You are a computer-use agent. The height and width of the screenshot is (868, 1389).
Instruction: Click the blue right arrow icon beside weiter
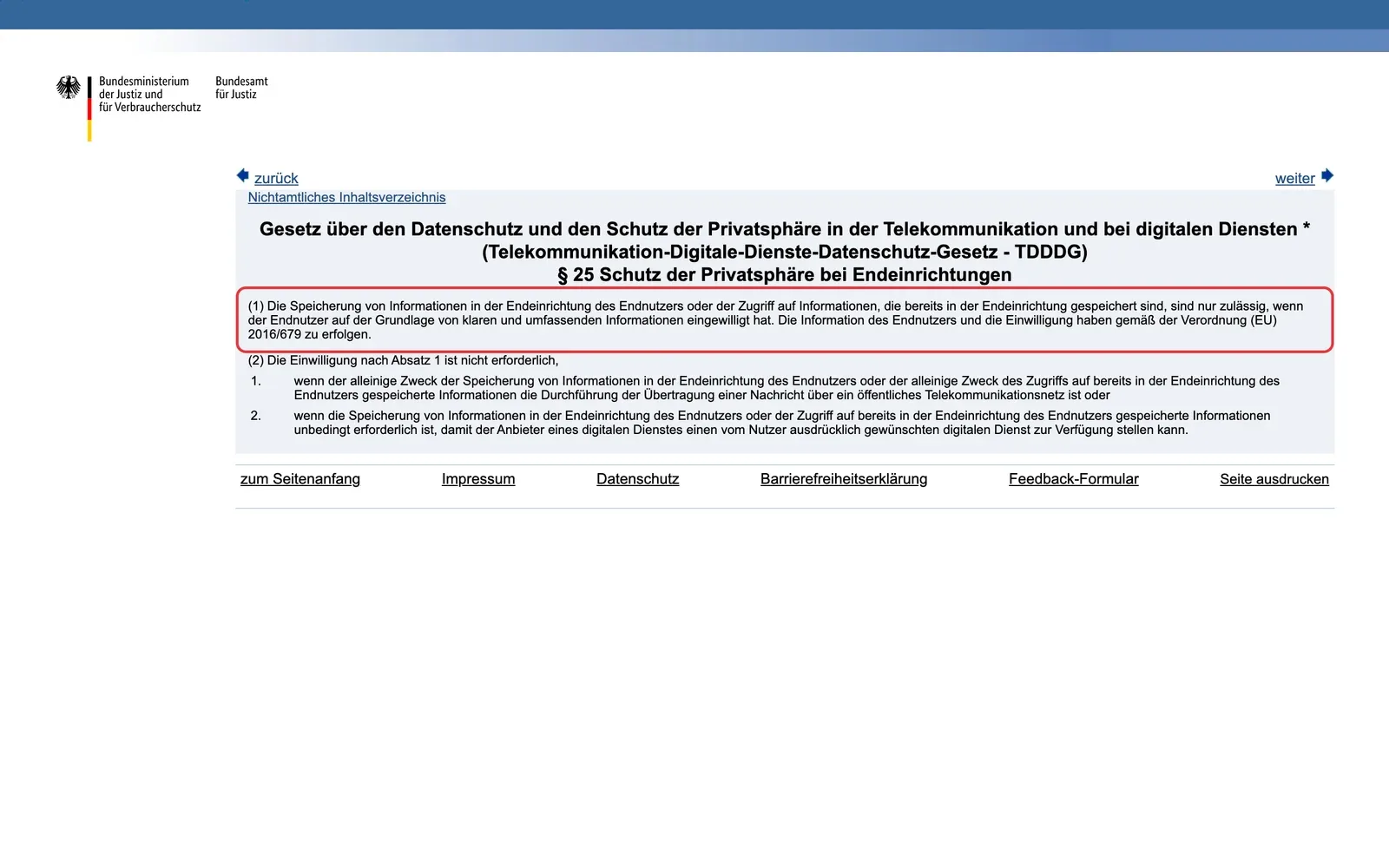coord(1327,175)
